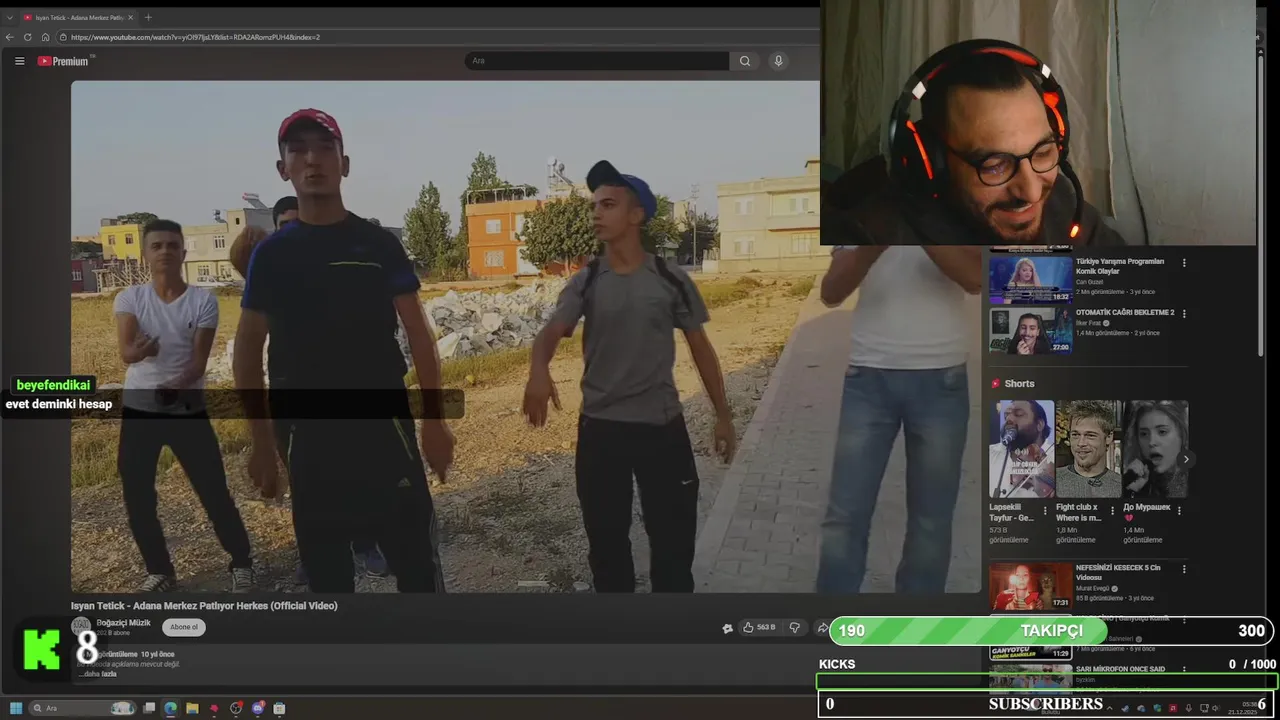Open the 'Lapsekili Tayfur' Short thumbnail
The height and width of the screenshot is (720, 1280).
point(1021,449)
